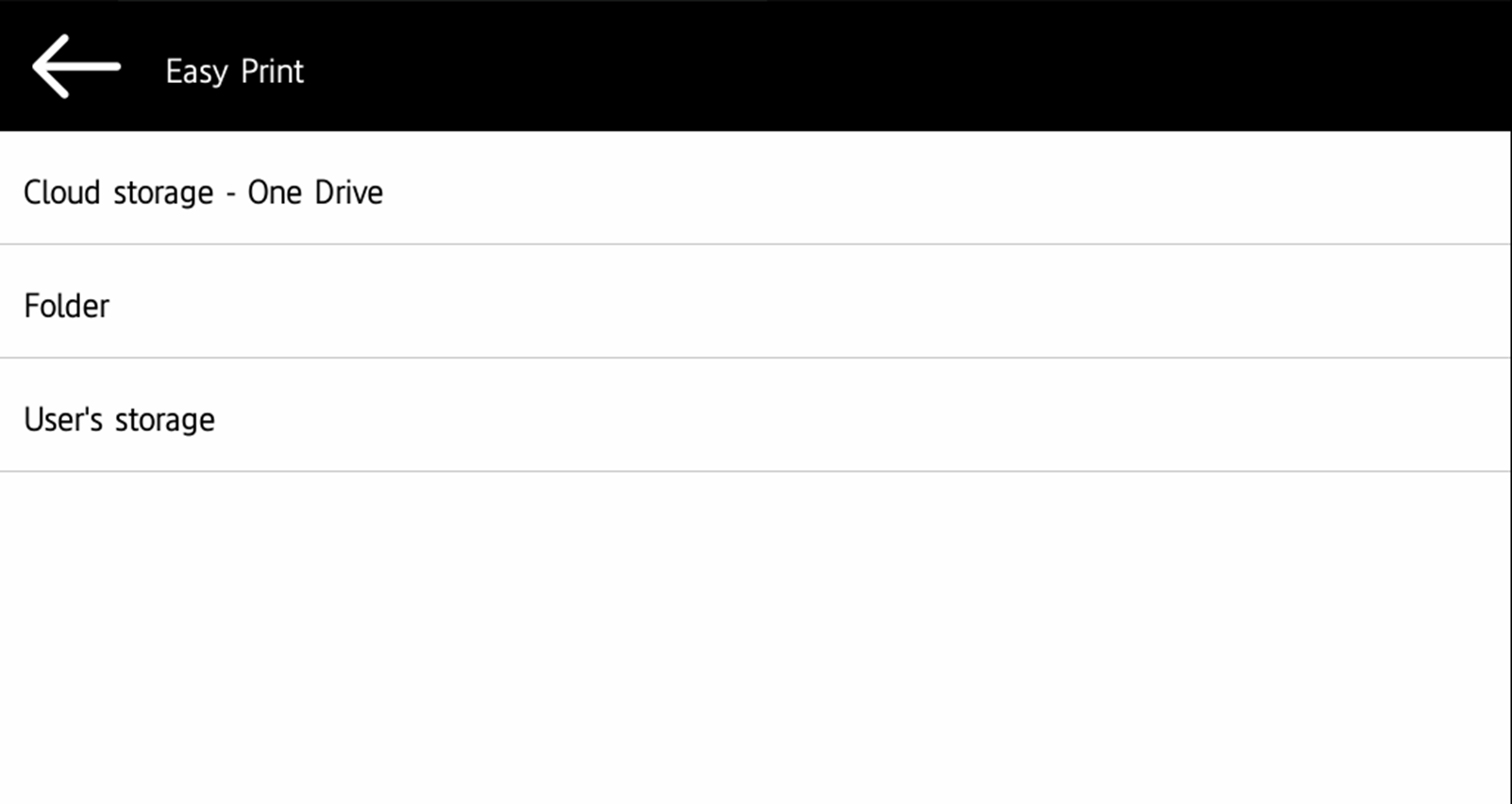Tap the left-pointing arrow in header
Image resolution: width=1512 pixels, height=804 pixels.
point(76,66)
